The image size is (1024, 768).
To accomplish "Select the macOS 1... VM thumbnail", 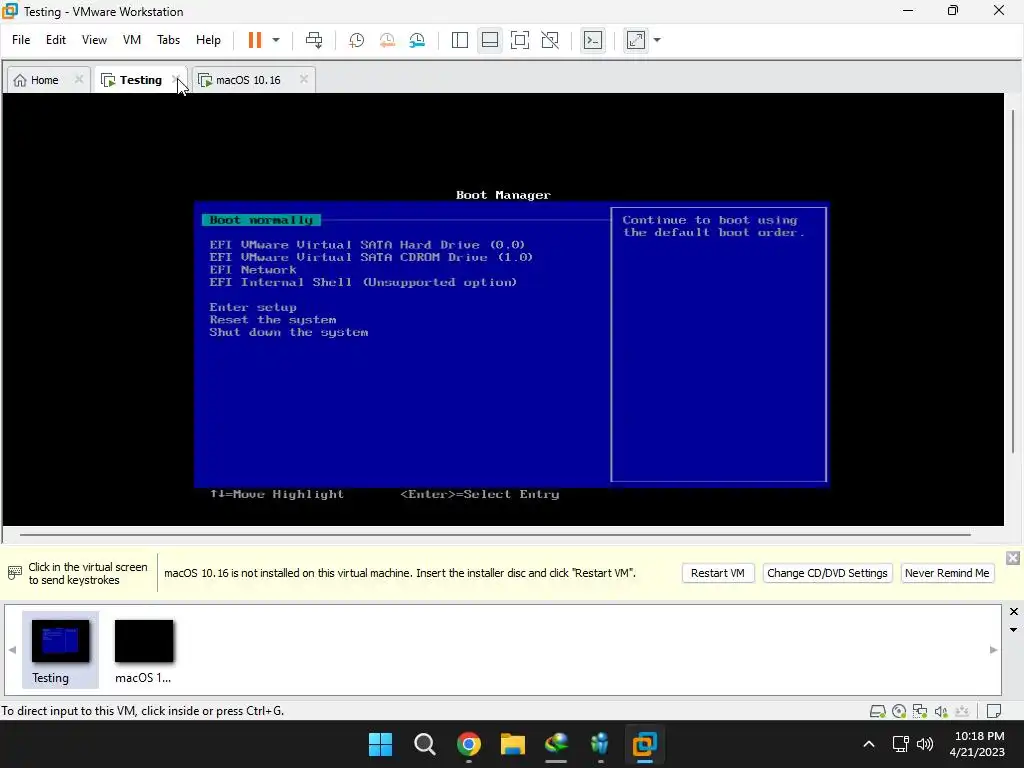I will pos(144,650).
